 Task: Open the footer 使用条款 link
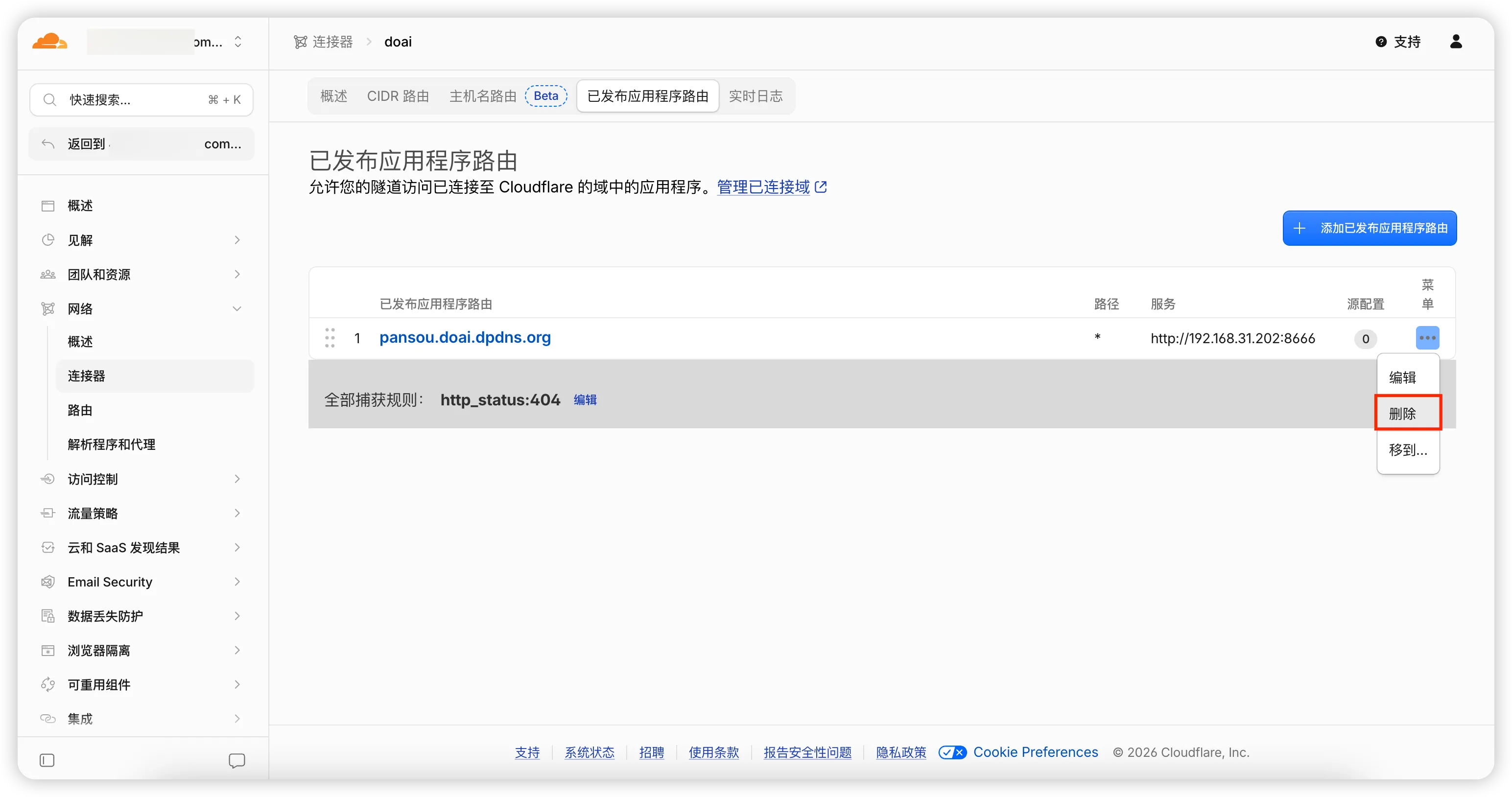(714, 752)
